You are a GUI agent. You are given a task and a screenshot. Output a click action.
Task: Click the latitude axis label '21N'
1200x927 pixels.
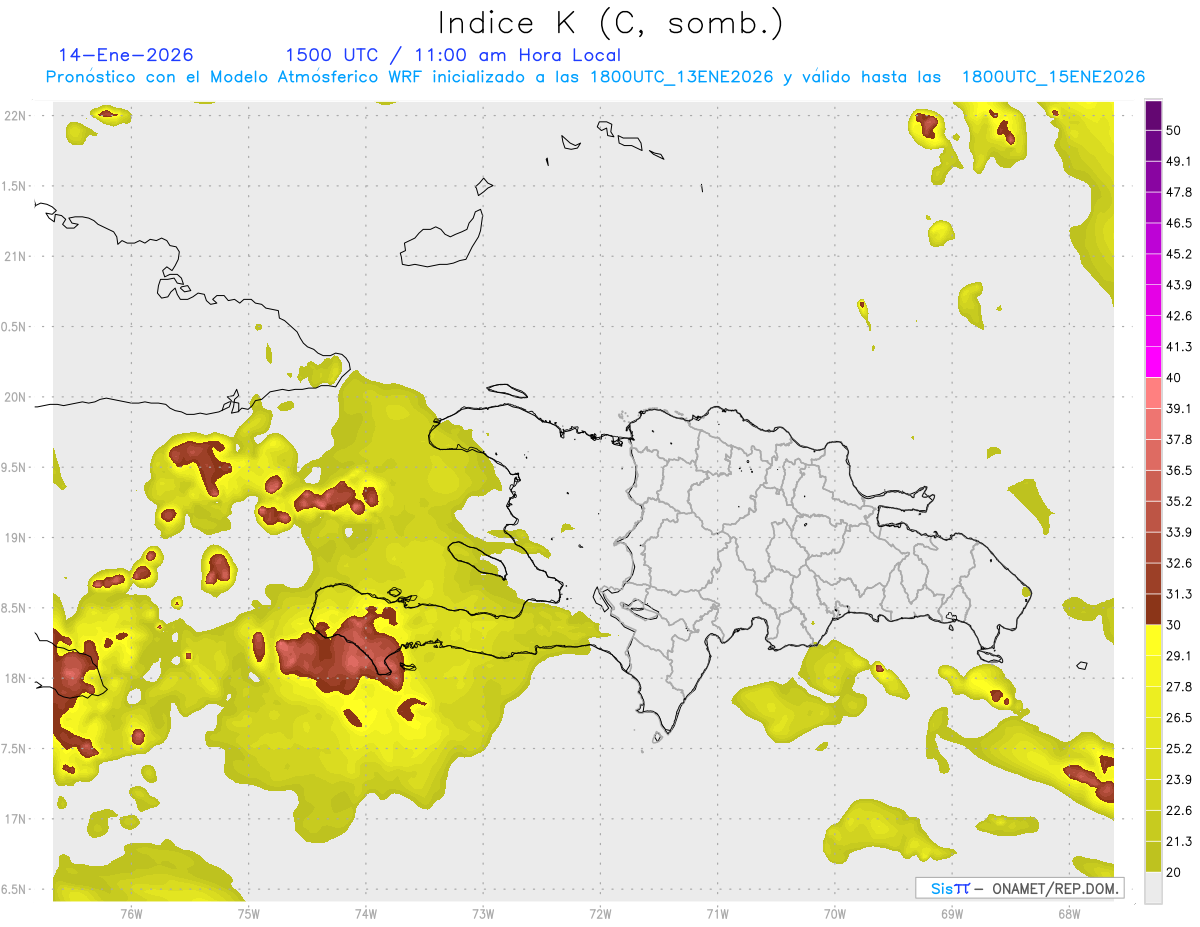click(x=17, y=257)
